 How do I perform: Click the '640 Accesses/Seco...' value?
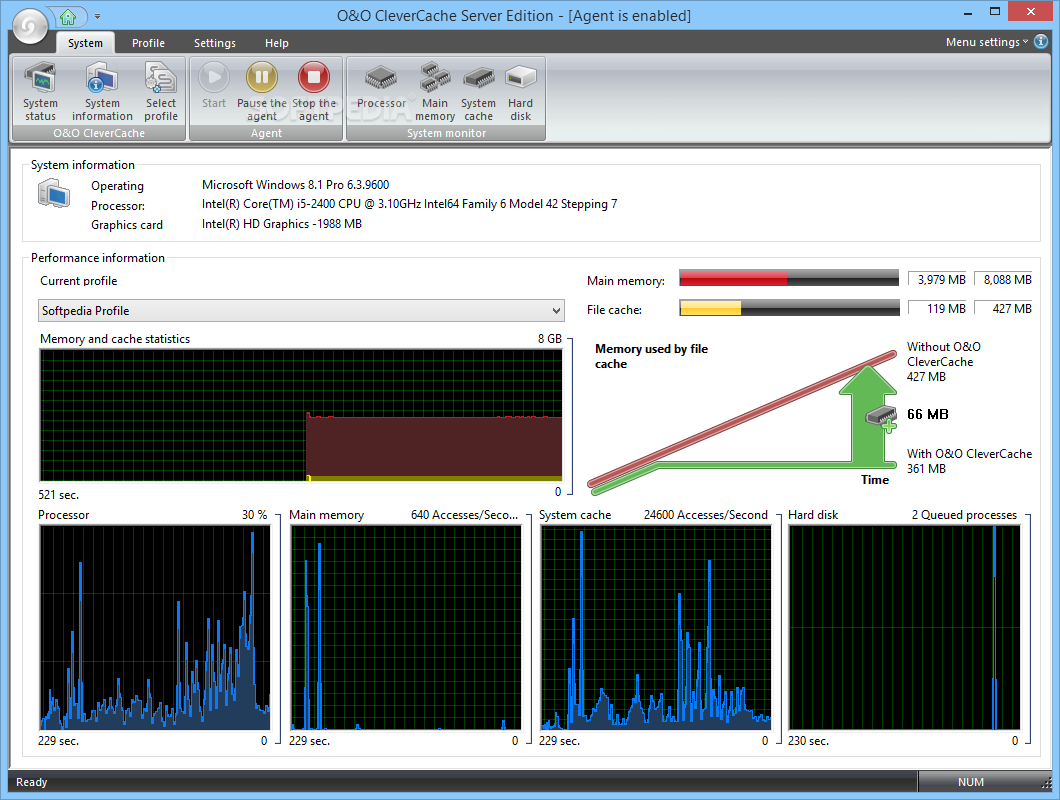464,515
